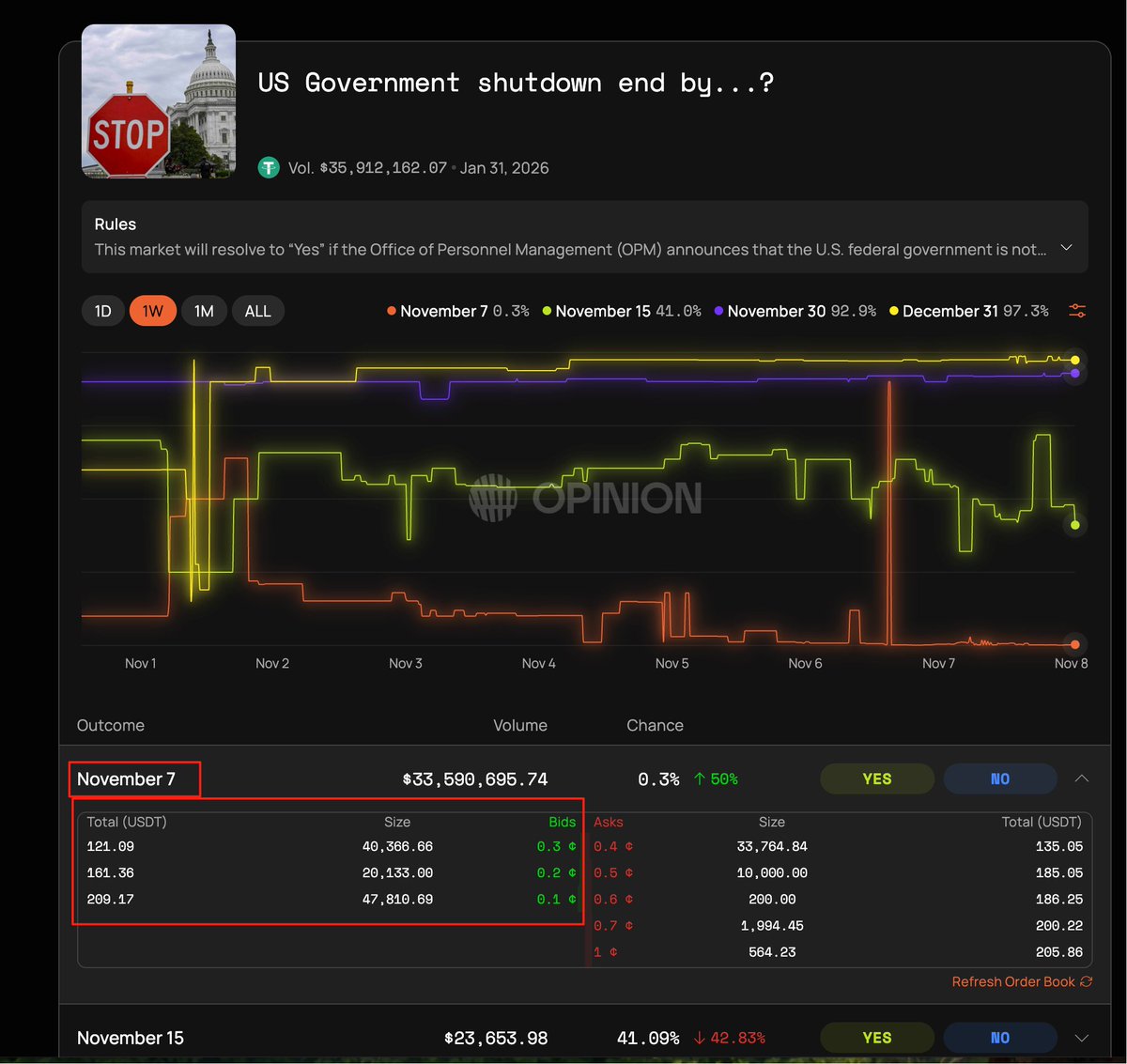This screenshot has width=1127, height=1064.
Task: Open the STOP sign market thumbnail
Action: 159,101
